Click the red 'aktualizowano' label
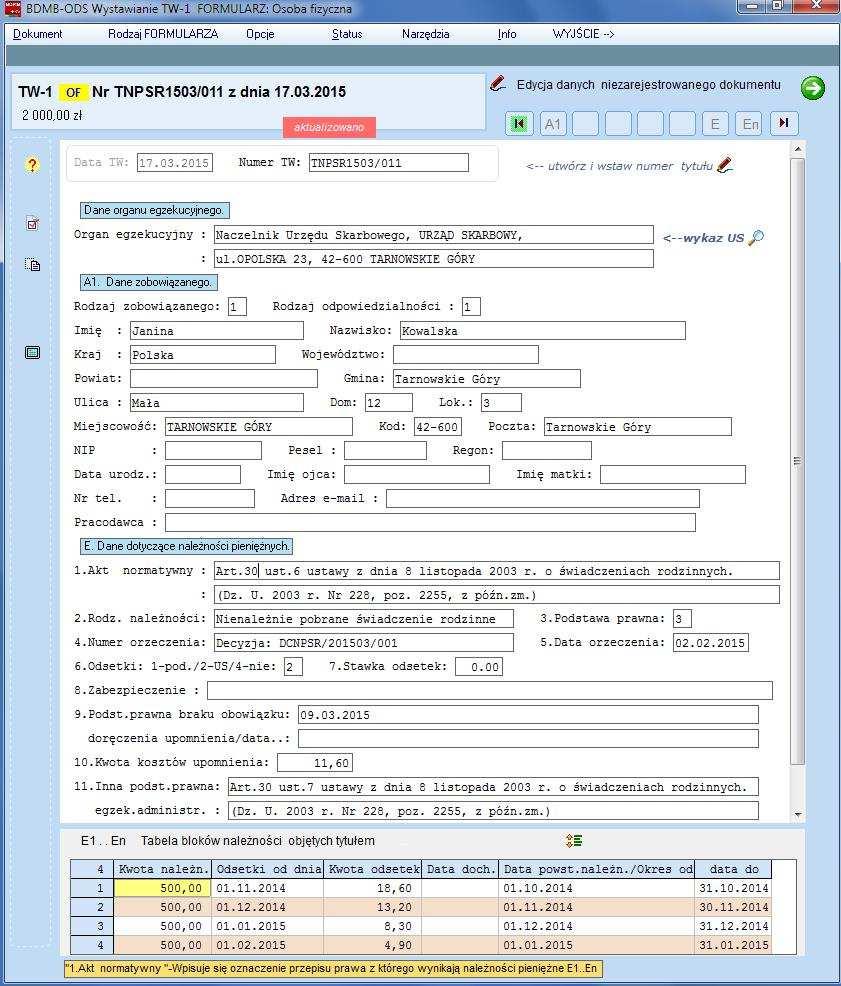This screenshot has height=986, width=841. [329, 127]
